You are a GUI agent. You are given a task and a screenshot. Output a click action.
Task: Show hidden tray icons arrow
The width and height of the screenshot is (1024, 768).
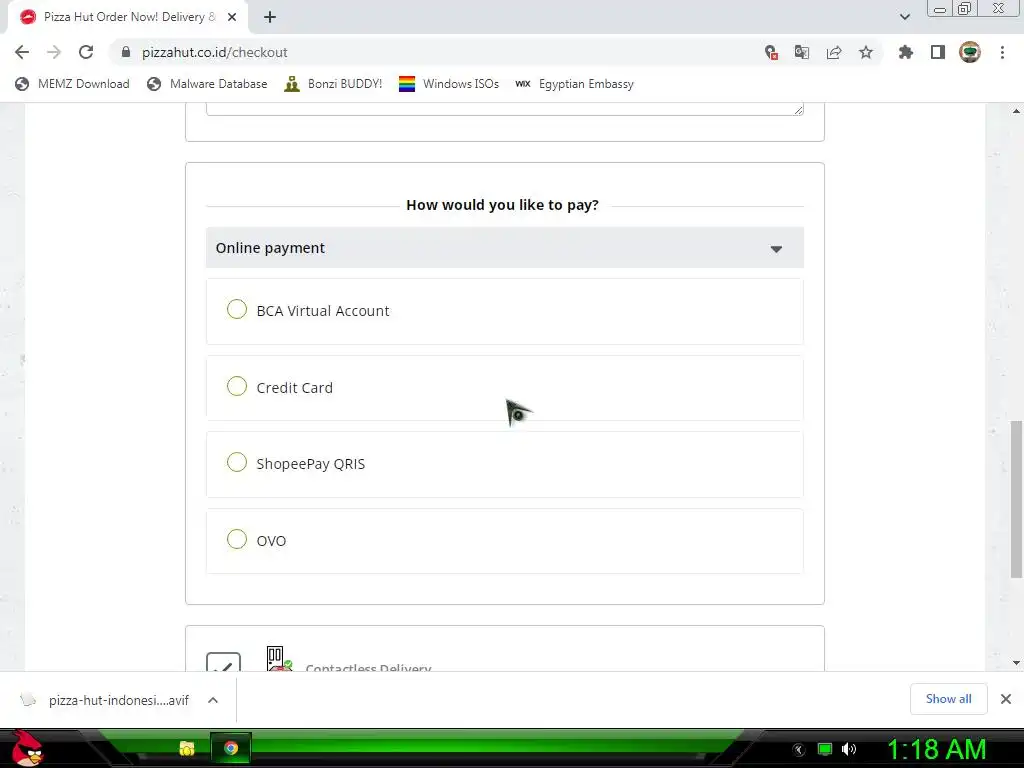pyautogui.click(x=799, y=749)
